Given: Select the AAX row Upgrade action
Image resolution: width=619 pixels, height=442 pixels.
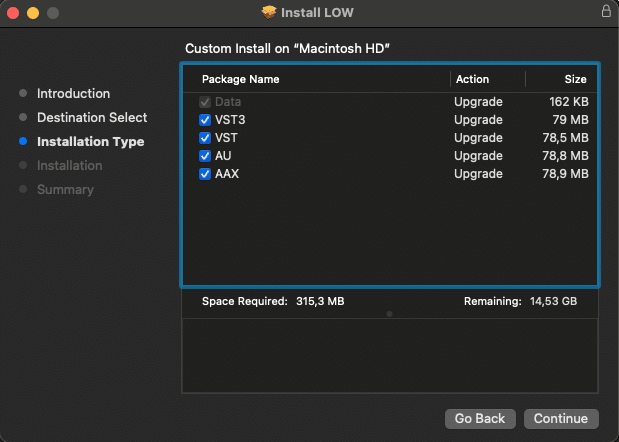Looking at the screenshot, I should tap(478, 174).
